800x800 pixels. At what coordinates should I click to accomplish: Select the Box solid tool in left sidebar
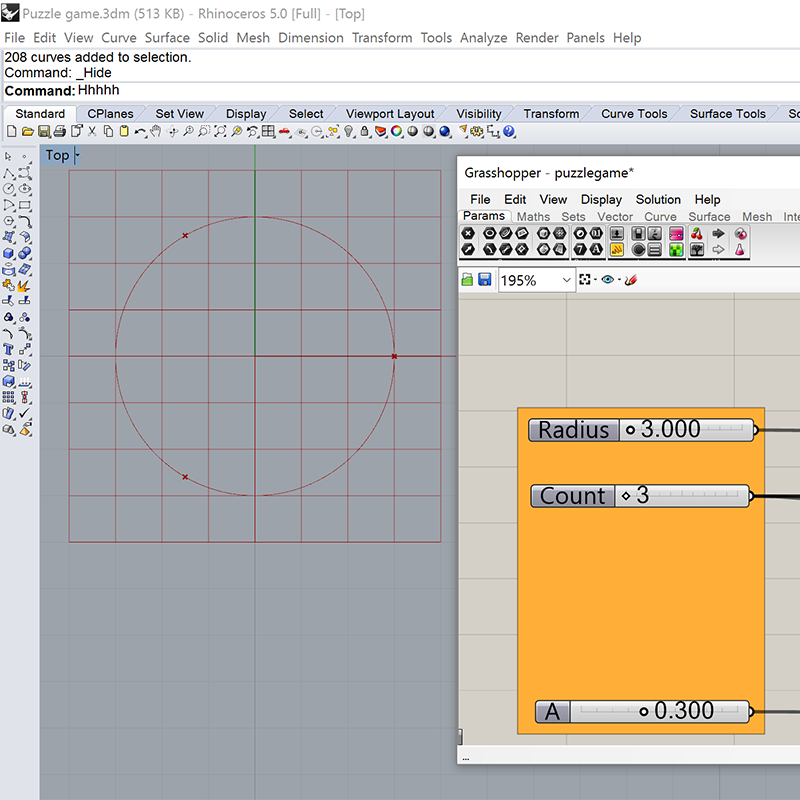click(9, 254)
